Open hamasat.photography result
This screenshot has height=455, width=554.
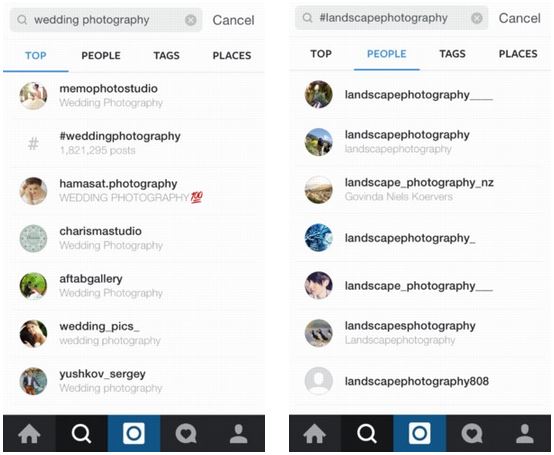coord(134,191)
